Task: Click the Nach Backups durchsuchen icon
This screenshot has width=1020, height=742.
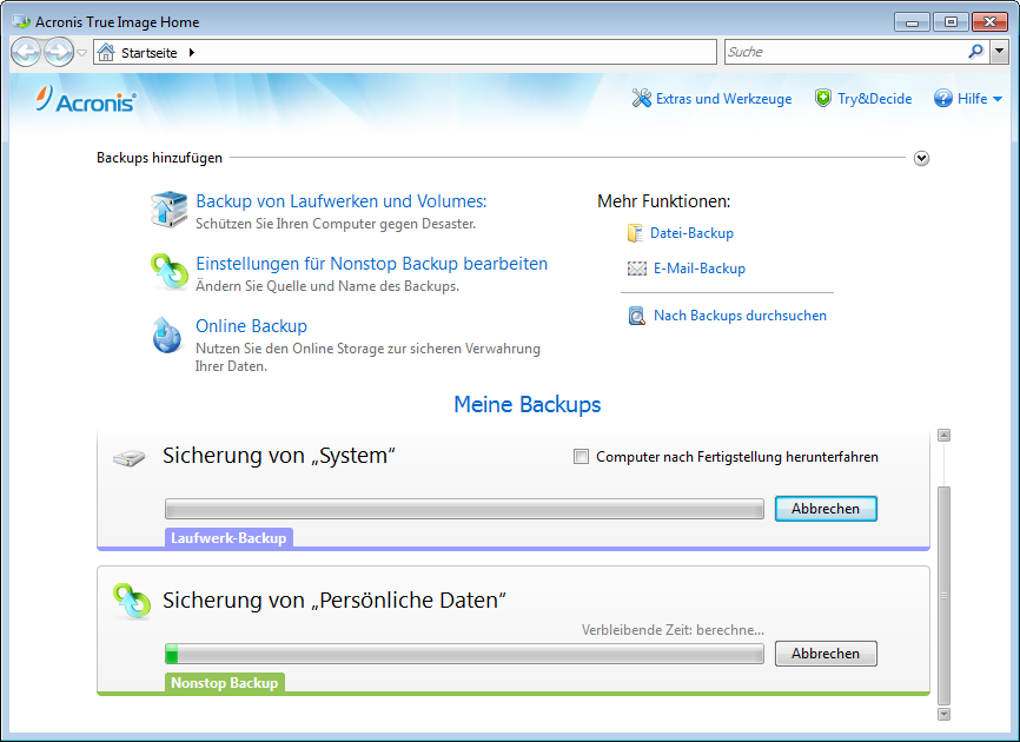Action: pyautogui.click(x=637, y=316)
